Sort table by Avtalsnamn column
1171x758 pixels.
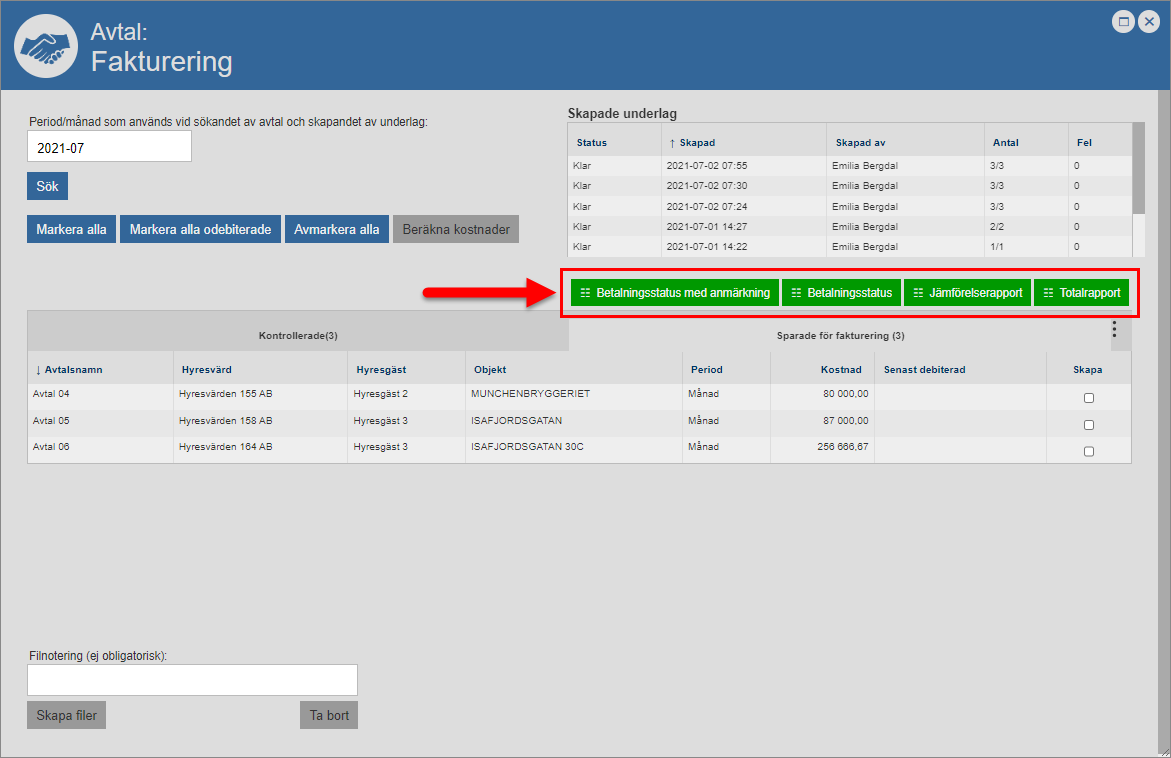70,370
